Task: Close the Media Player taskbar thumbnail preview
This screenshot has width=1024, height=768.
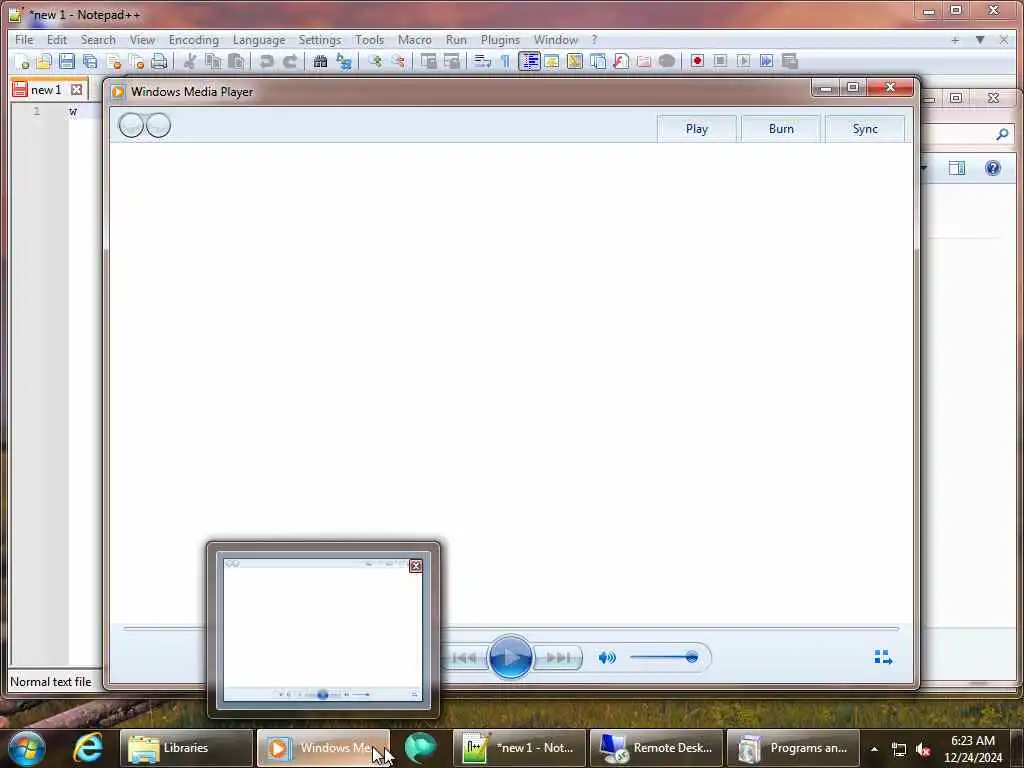Action: (x=415, y=566)
